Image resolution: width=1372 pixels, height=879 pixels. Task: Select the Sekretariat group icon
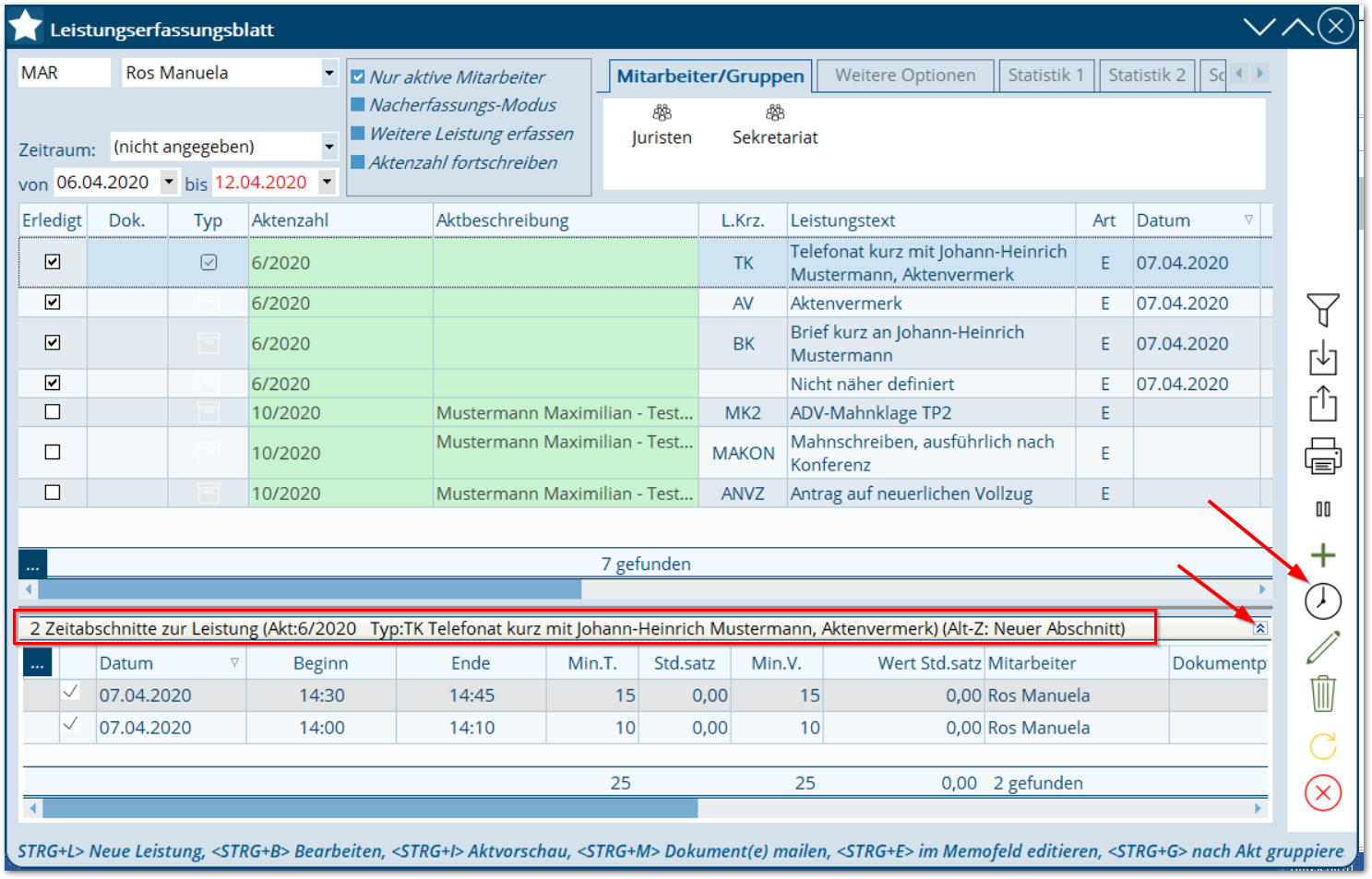(x=775, y=113)
